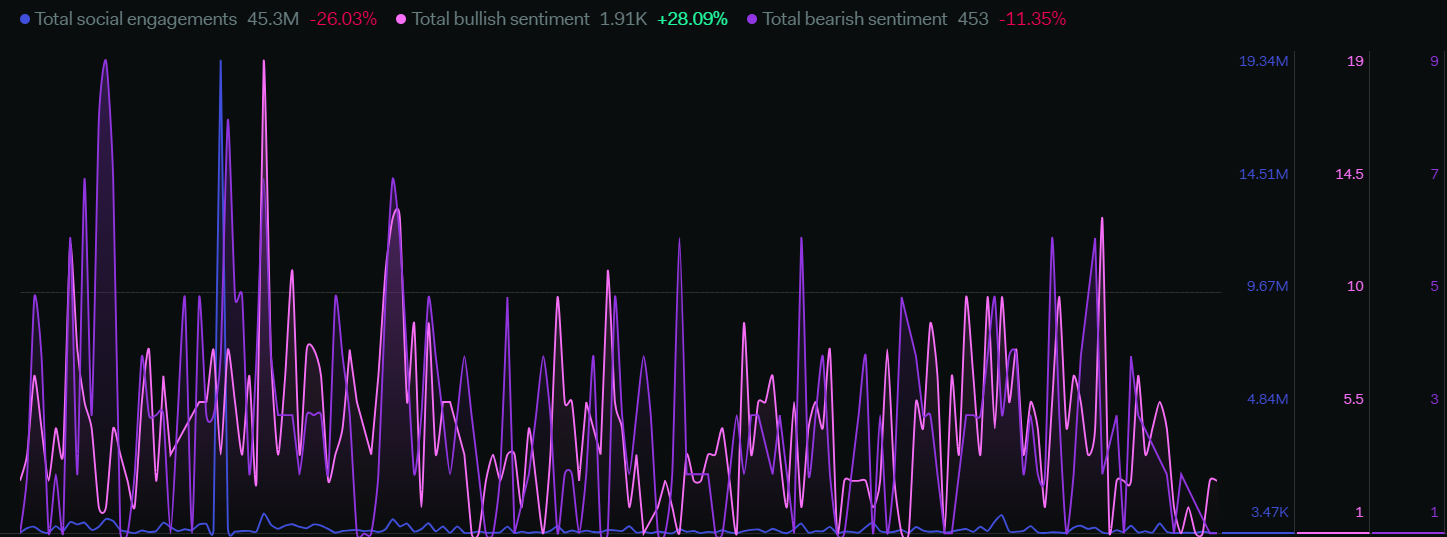This screenshot has width=1447, height=537.
Task: Click the purple axis label 7
Action: (x=1435, y=175)
